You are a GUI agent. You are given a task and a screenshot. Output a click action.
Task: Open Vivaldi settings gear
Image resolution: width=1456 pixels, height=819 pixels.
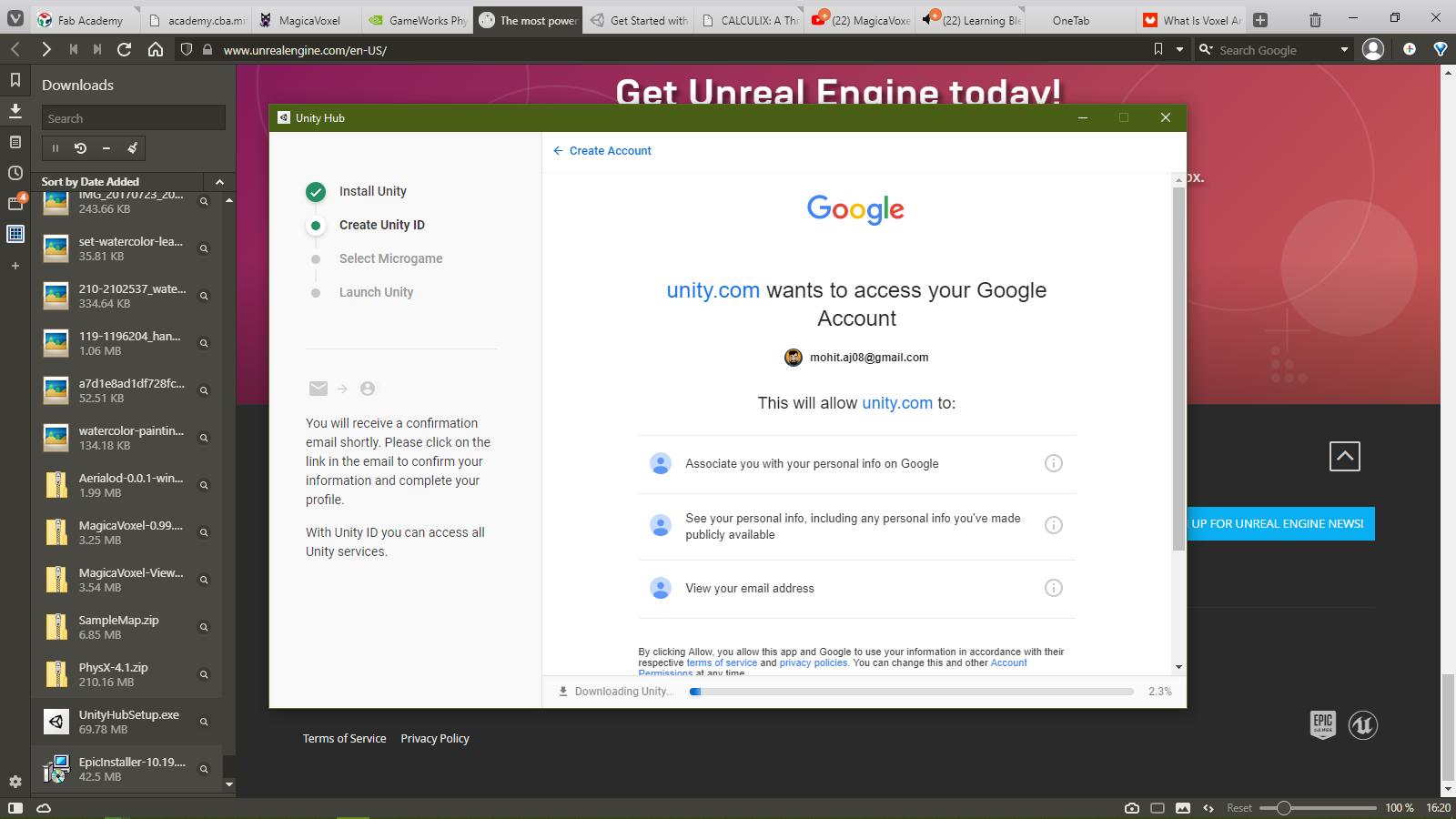[x=15, y=782]
